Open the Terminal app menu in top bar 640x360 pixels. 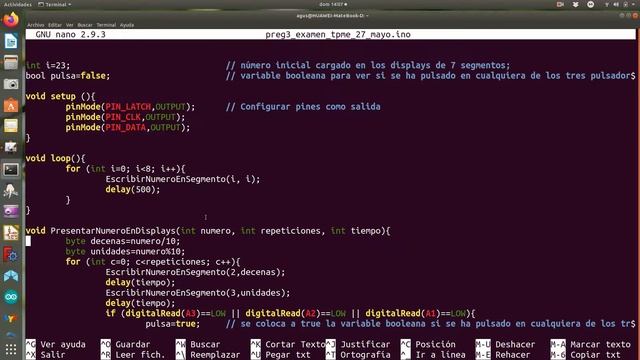click(54, 4)
